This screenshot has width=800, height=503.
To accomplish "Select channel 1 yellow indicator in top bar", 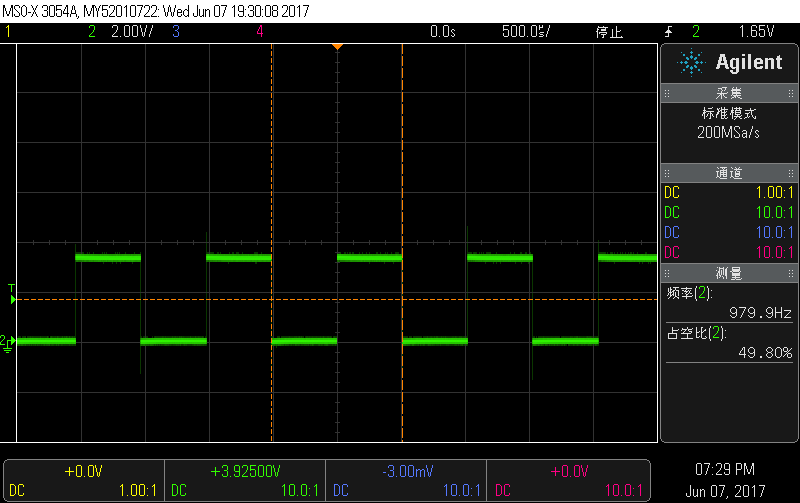I will coord(8,32).
